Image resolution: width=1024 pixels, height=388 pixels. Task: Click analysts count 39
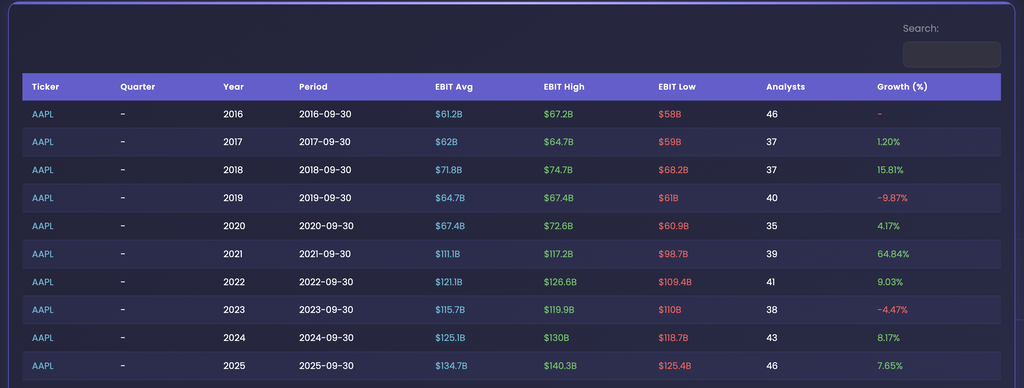tap(772, 254)
